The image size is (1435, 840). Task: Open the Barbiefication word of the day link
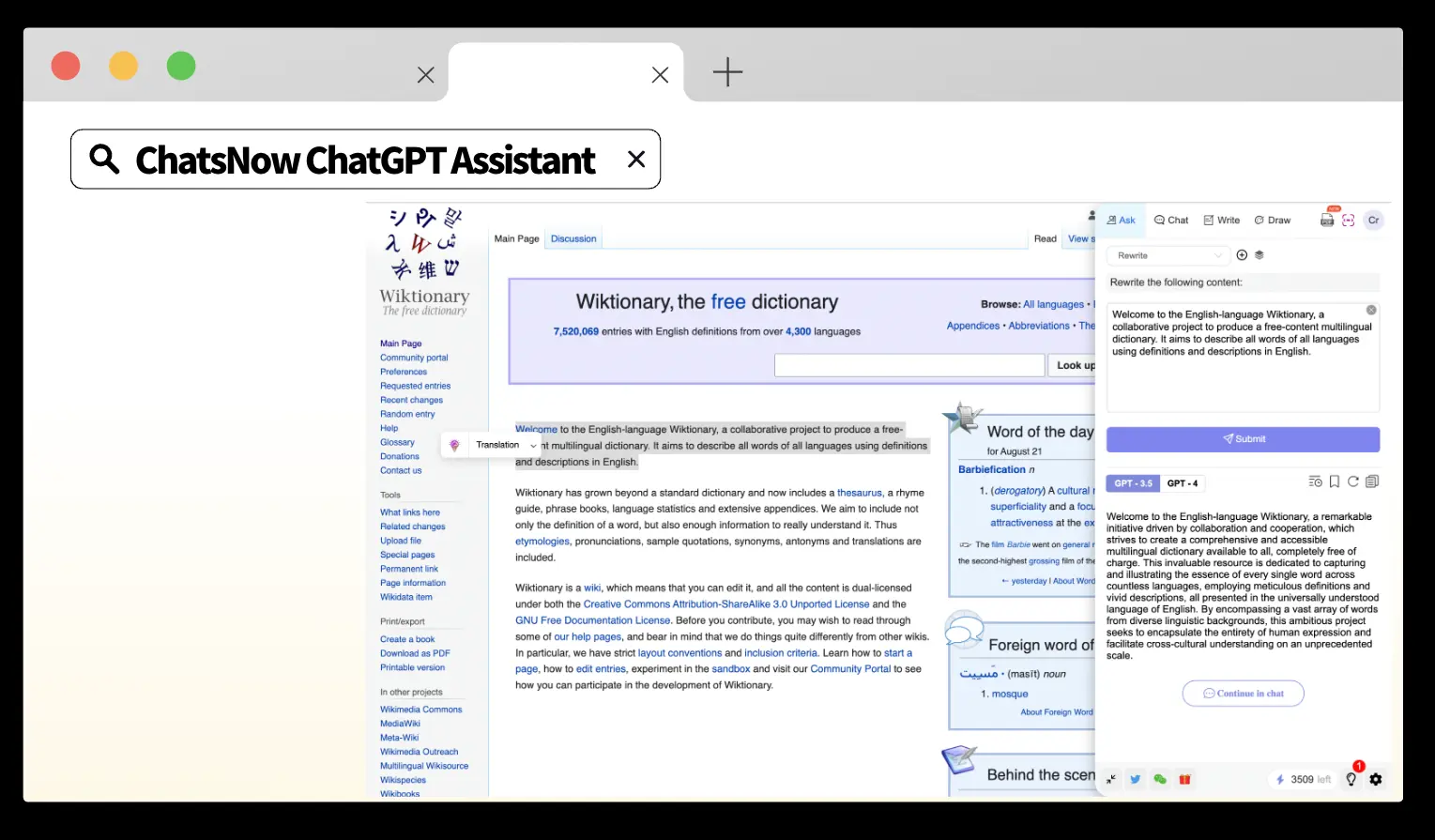click(x=992, y=469)
